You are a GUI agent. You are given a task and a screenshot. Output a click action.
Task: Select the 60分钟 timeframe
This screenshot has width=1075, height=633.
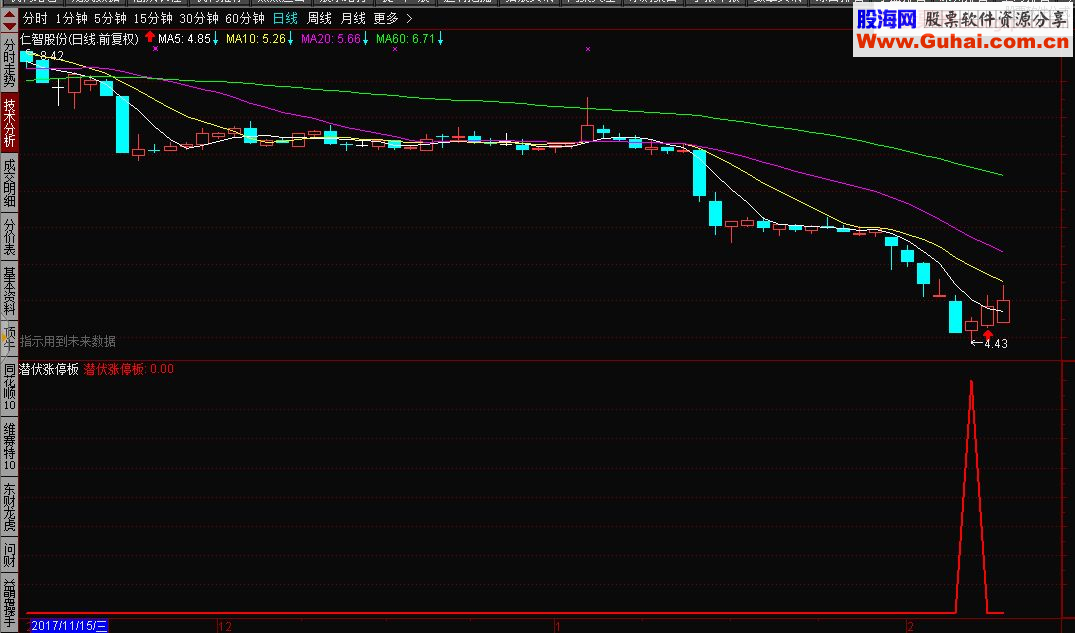point(245,19)
